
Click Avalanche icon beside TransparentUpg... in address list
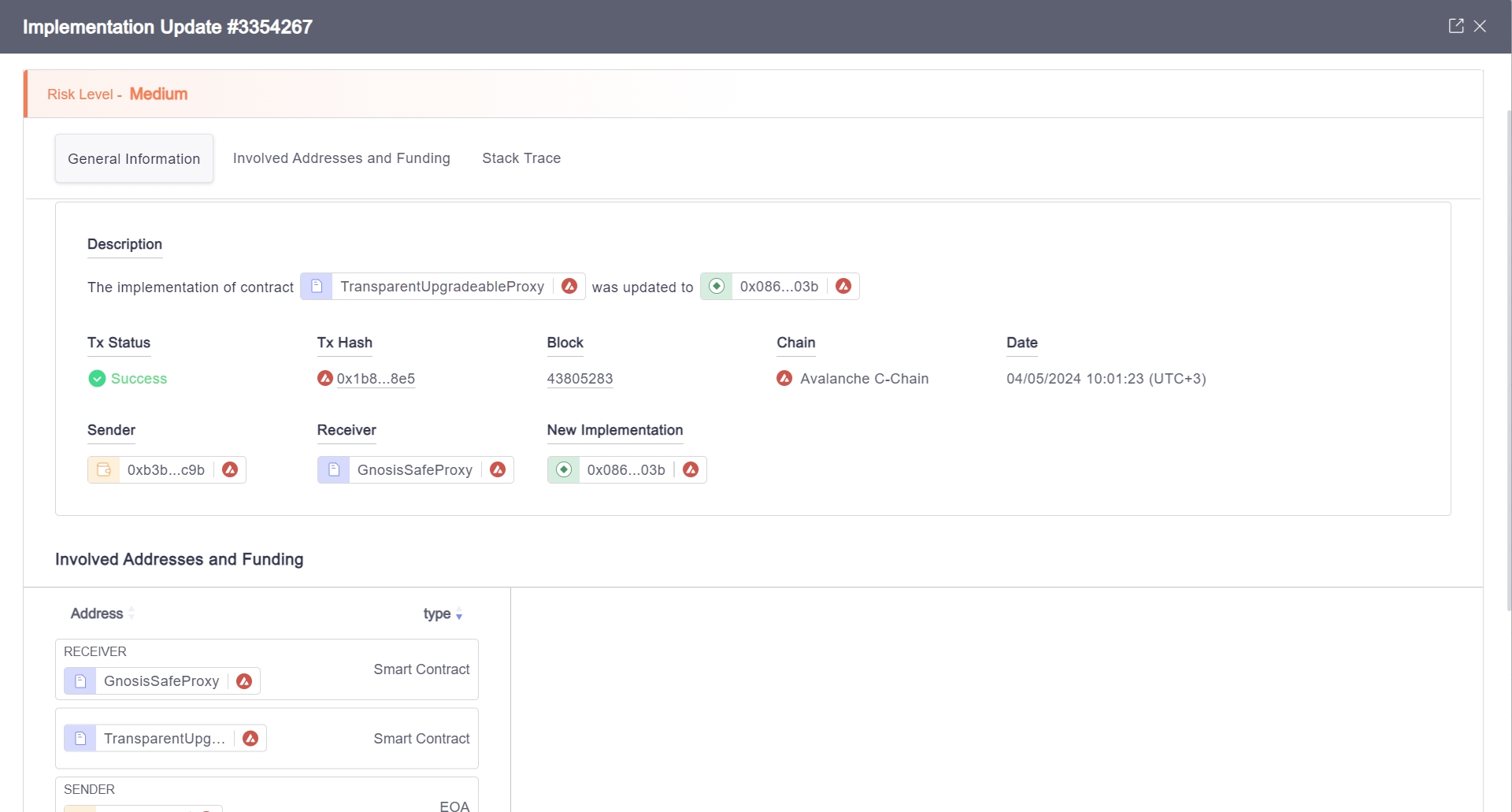tap(250, 738)
